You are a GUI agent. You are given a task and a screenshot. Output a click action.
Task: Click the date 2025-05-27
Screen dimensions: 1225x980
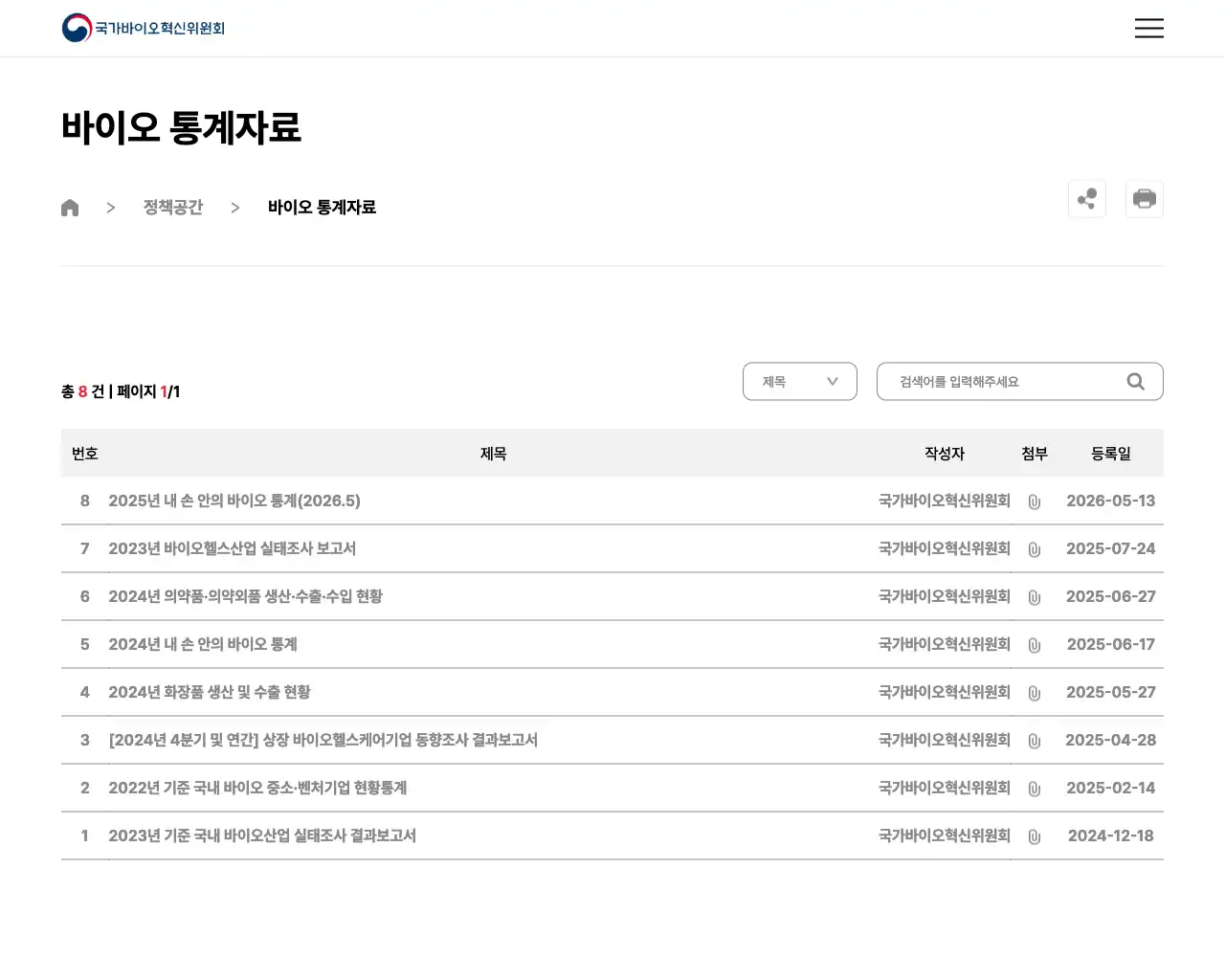[1111, 692]
